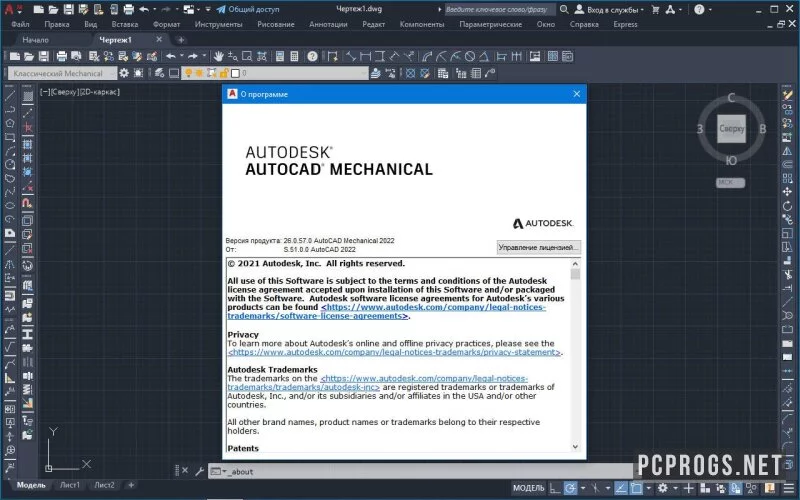
Task: Toggle object snap tracking in status bar
Action: [620, 488]
